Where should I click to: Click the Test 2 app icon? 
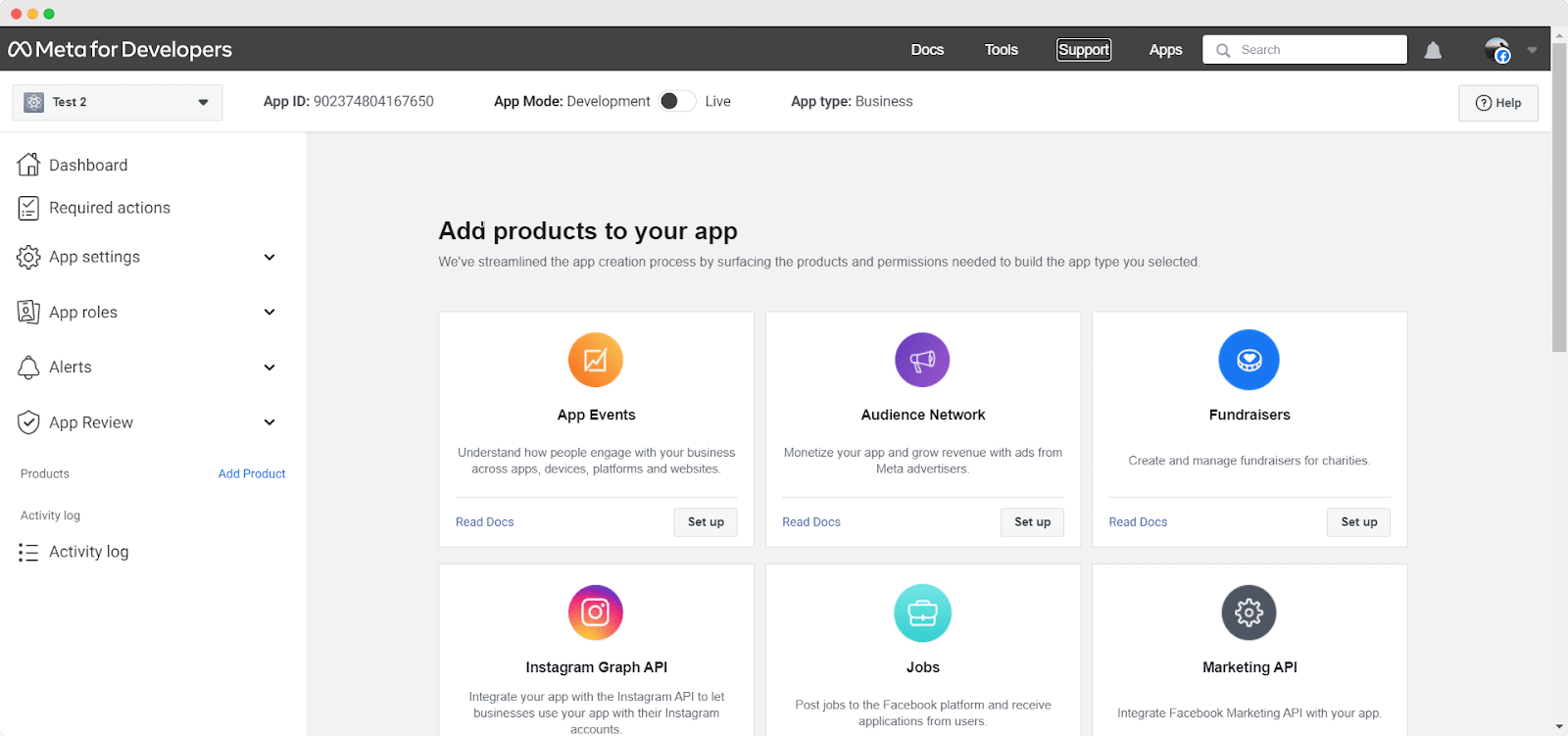coord(34,102)
